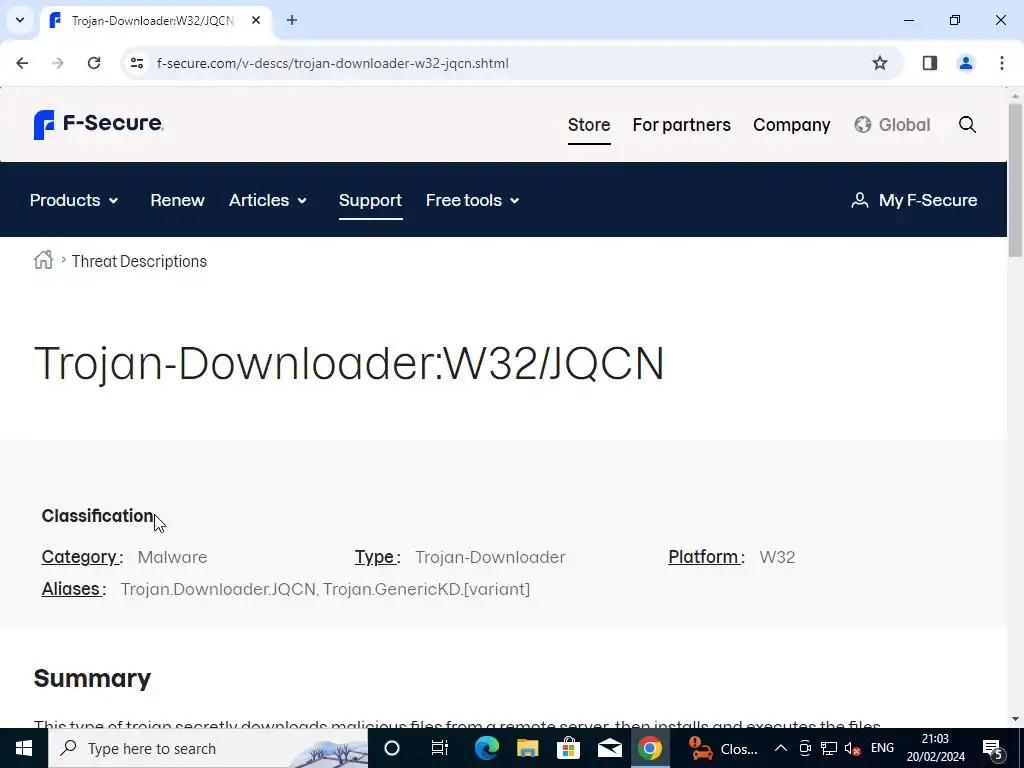Open File Explorer from taskbar
This screenshot has width=1024, height=768.
[x=528, y=748]
